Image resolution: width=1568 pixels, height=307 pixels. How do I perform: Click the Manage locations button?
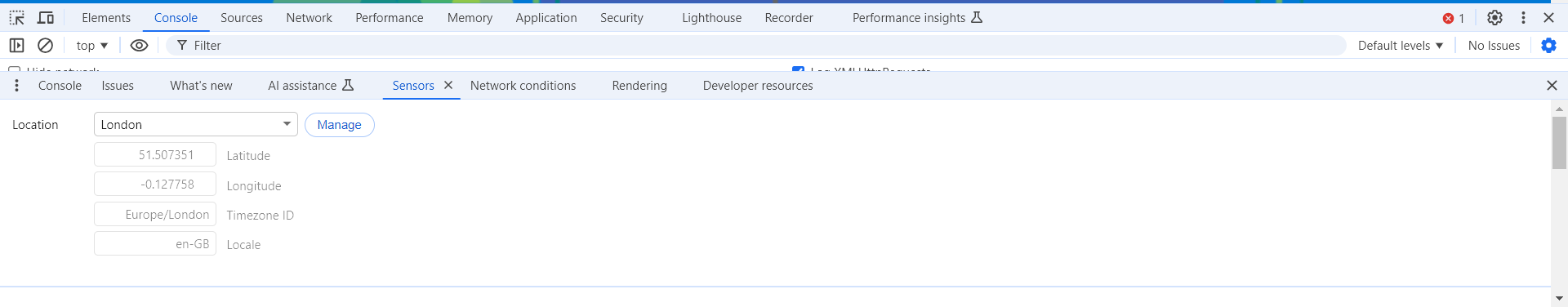point(340,125)
